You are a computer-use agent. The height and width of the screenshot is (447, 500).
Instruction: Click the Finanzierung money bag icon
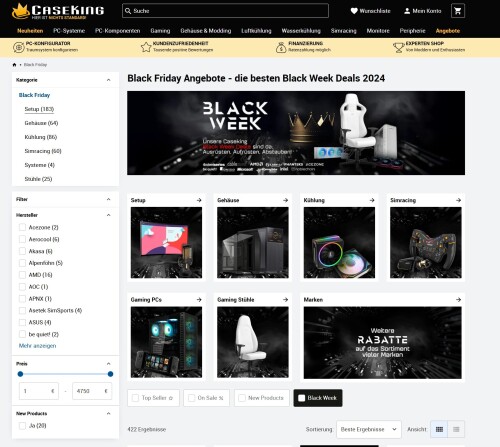(x=281, y=47)
